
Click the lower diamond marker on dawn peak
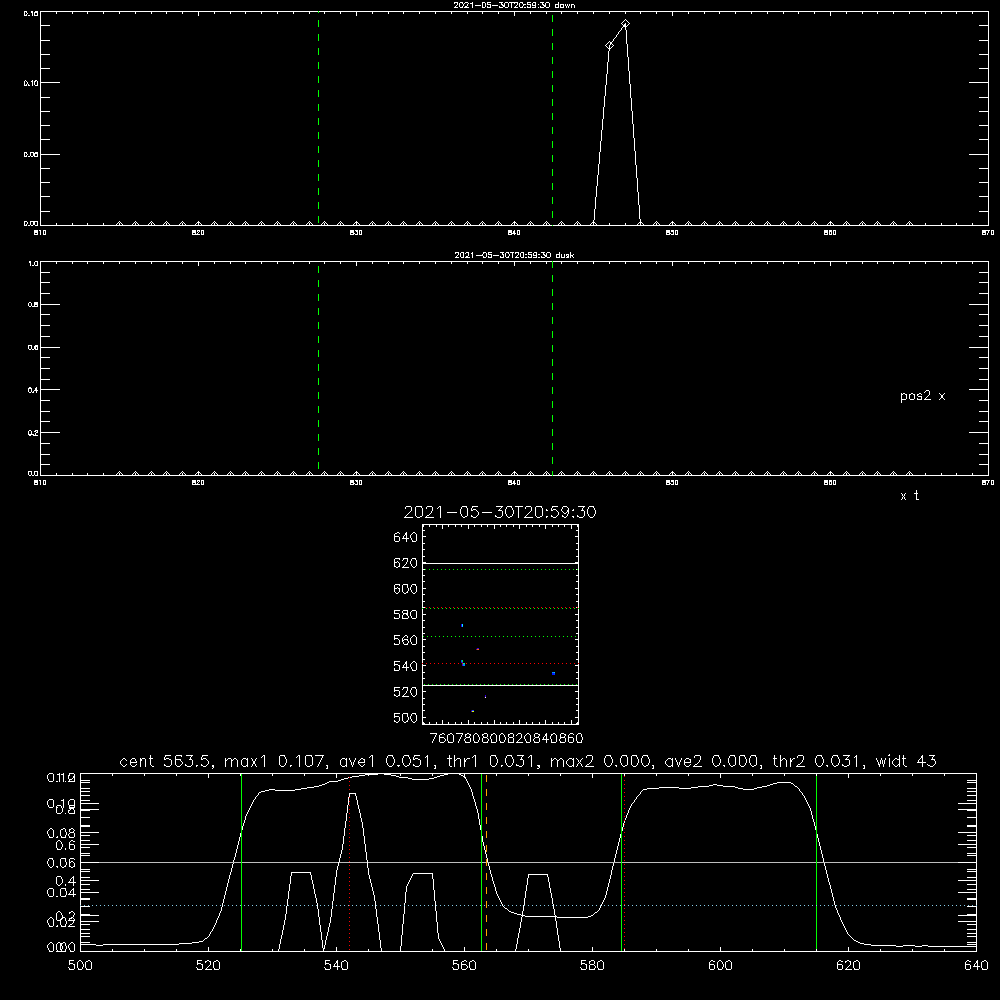click(x=610, y=45)
